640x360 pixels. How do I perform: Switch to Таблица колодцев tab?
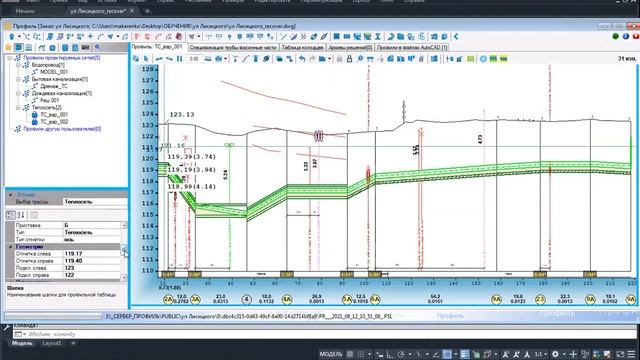[302, 48]
